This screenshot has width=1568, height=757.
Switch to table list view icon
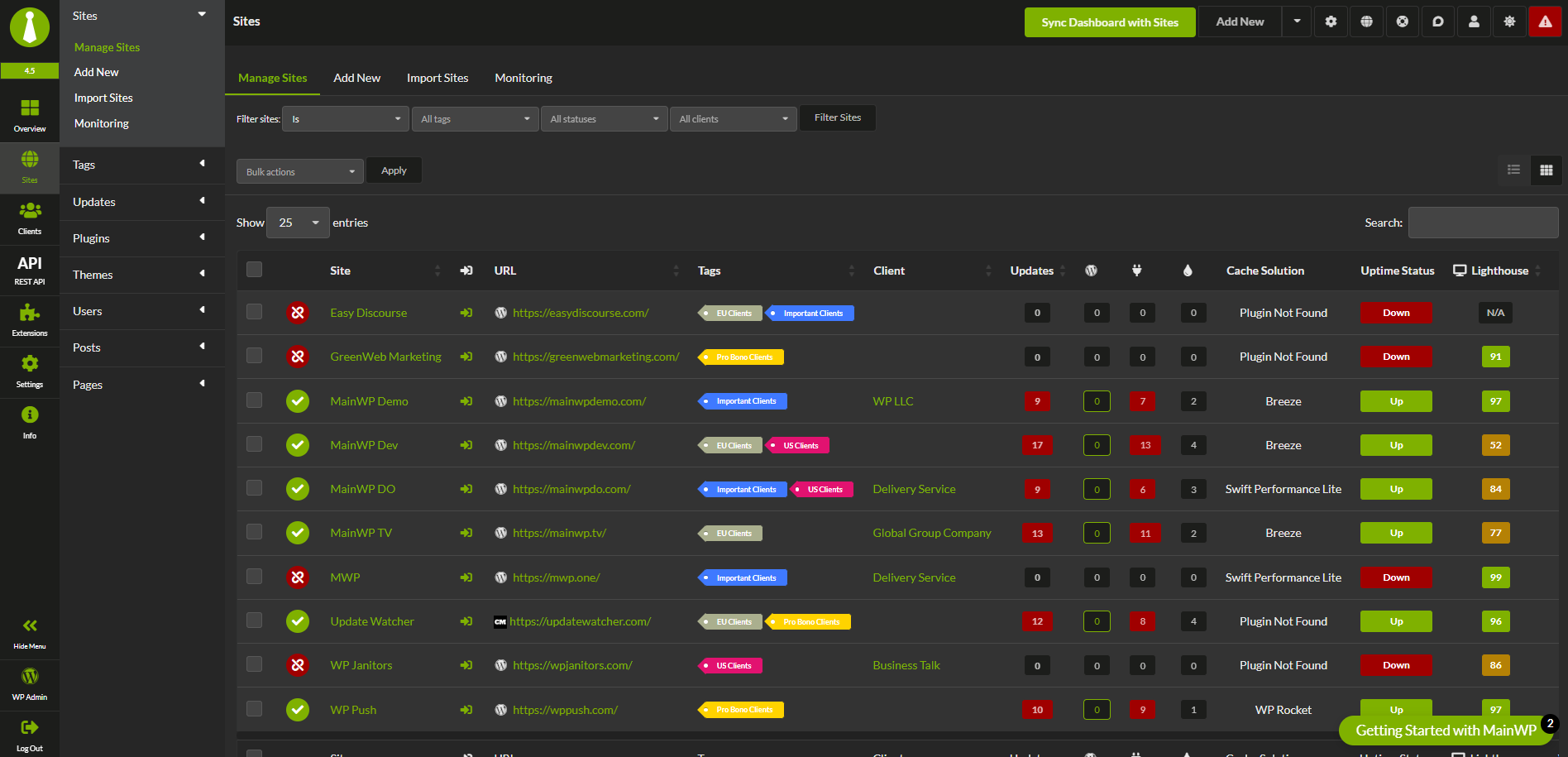pyautogui.click(x=1514, y=170)
